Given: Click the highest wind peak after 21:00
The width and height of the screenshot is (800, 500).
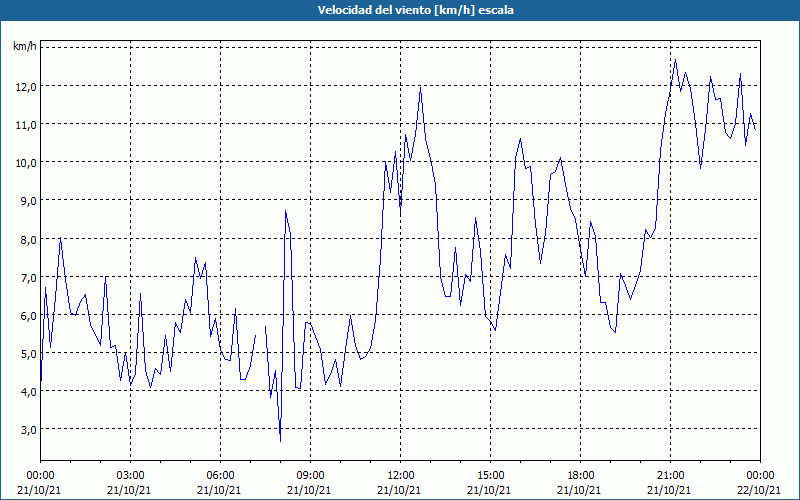Looking at the screenshot, I should pyautogui.click(x=676, y=60).
